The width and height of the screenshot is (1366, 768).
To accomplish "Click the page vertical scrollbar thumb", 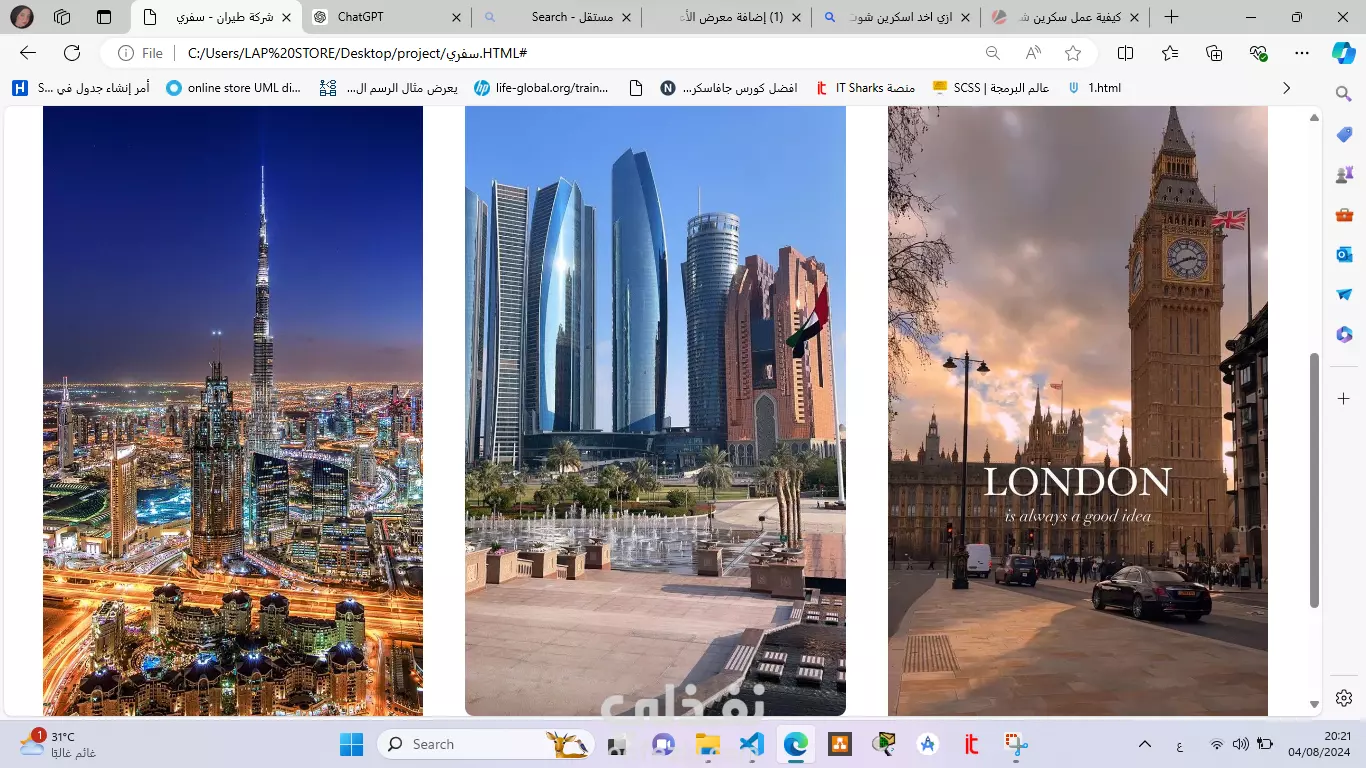I will pos(1315,480).
